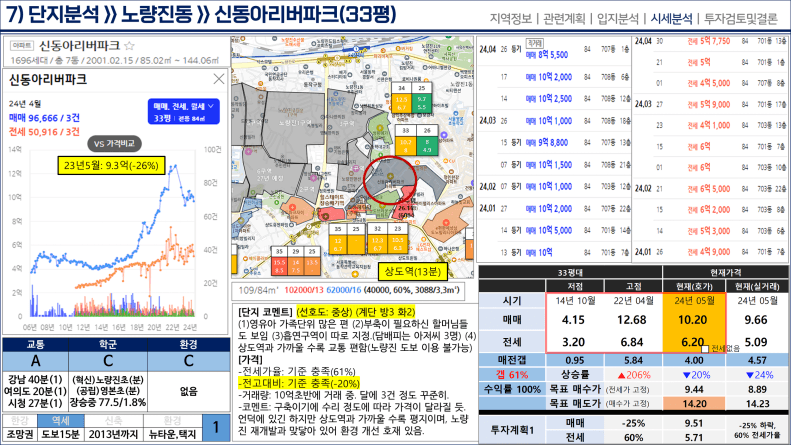
Task: Open the 관련계획 navigation item
Action: (564, 19)
